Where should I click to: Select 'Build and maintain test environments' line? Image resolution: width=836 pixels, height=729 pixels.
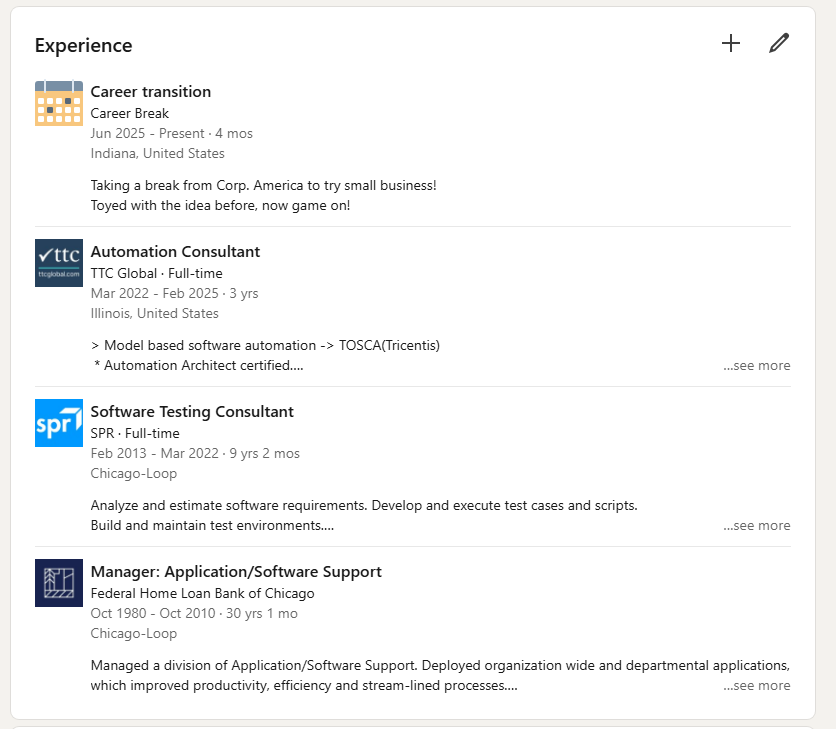click(212, 526)
